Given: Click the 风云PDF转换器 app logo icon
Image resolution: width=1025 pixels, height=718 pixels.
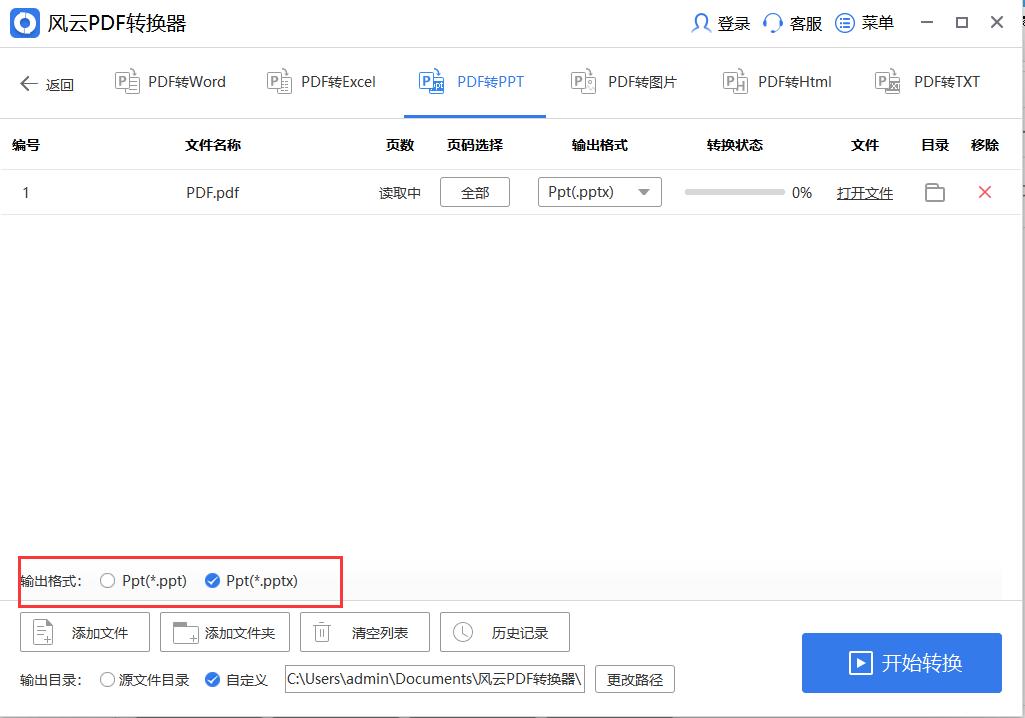Looking at the screenshot, I should 24,22.
